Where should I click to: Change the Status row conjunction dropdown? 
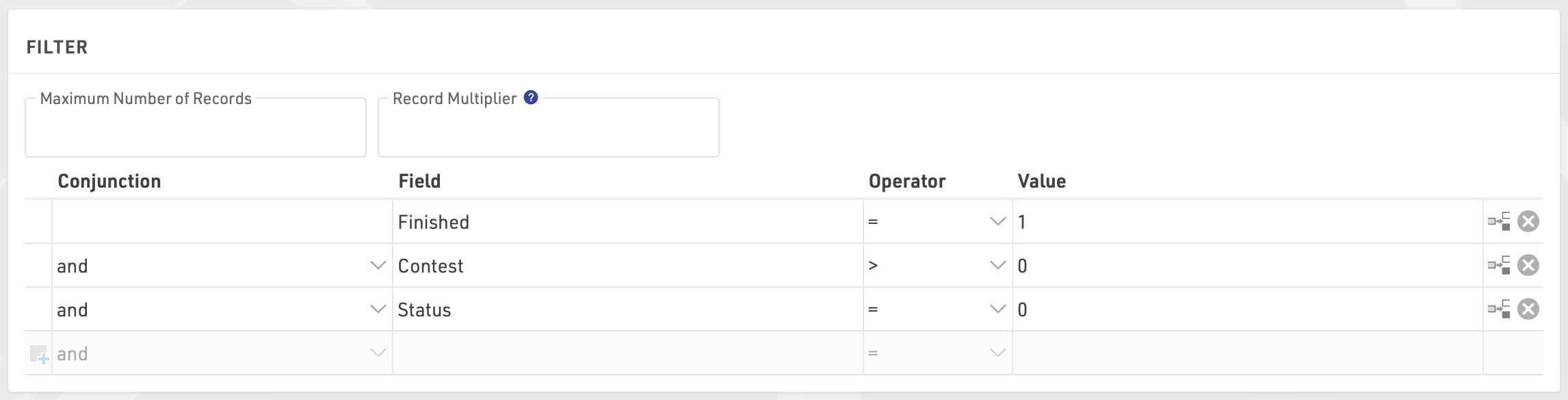pos(377,309)
